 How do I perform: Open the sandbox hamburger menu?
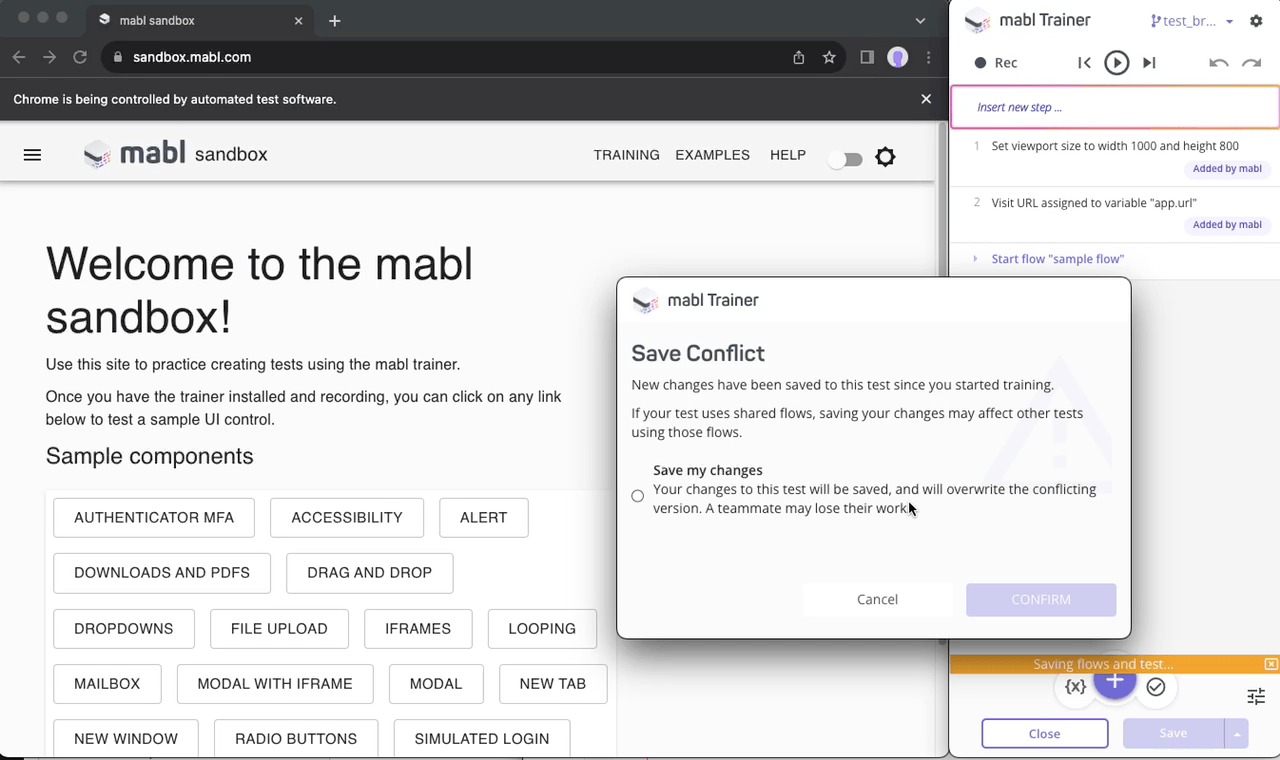tap(32, 155)
